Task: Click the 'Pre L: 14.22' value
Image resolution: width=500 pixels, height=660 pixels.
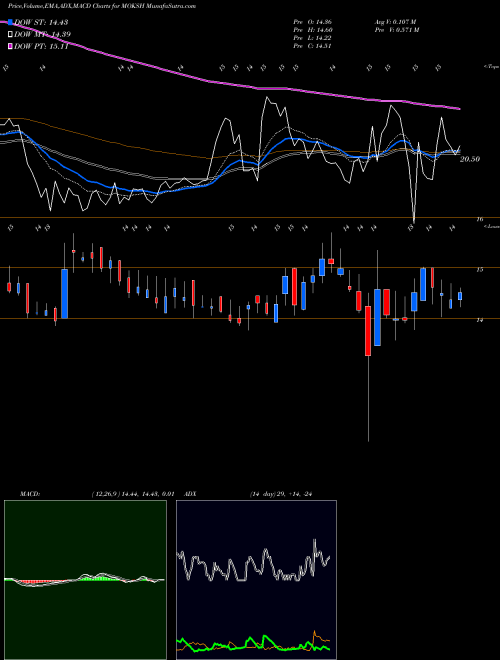Action: coord(313,38)
